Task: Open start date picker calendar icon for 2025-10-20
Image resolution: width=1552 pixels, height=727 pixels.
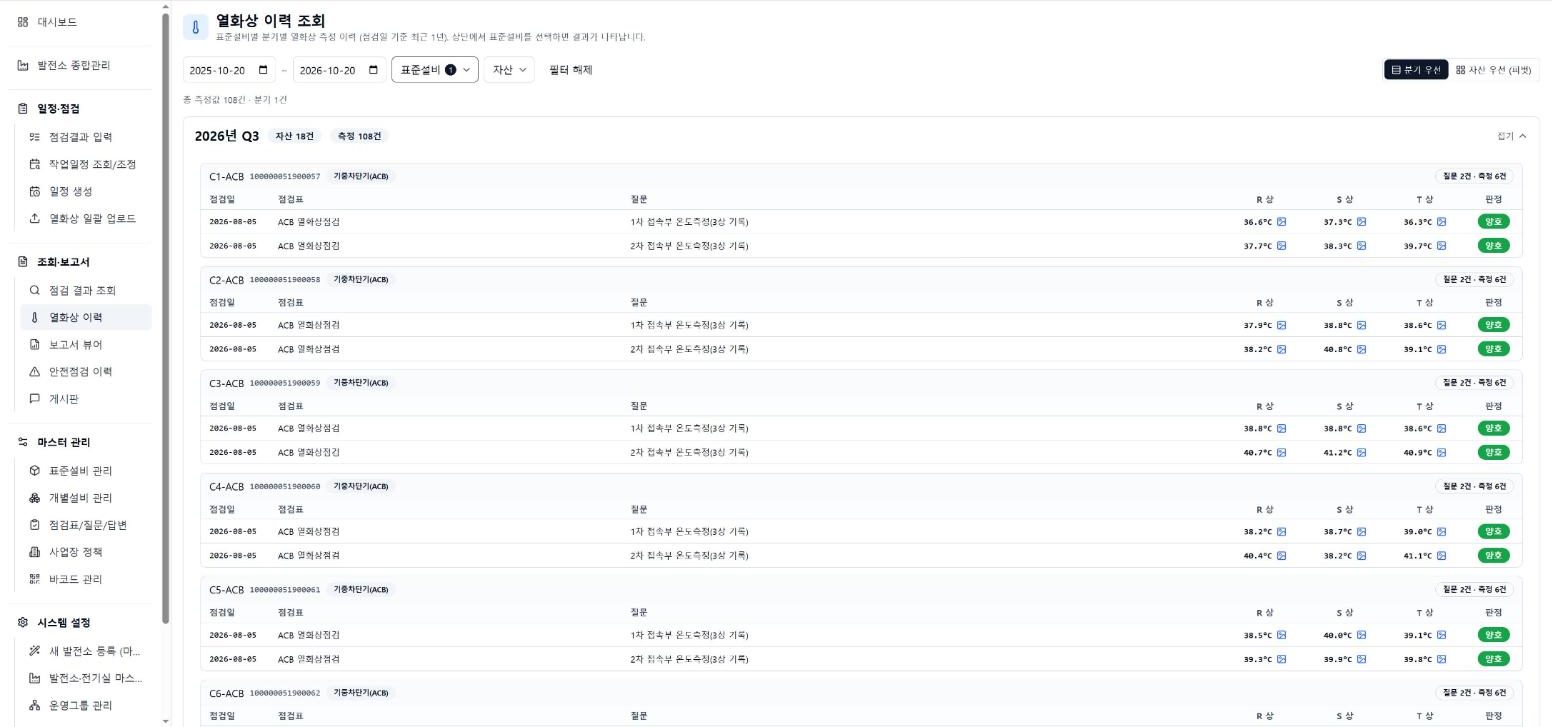Action: coord(263,70)
